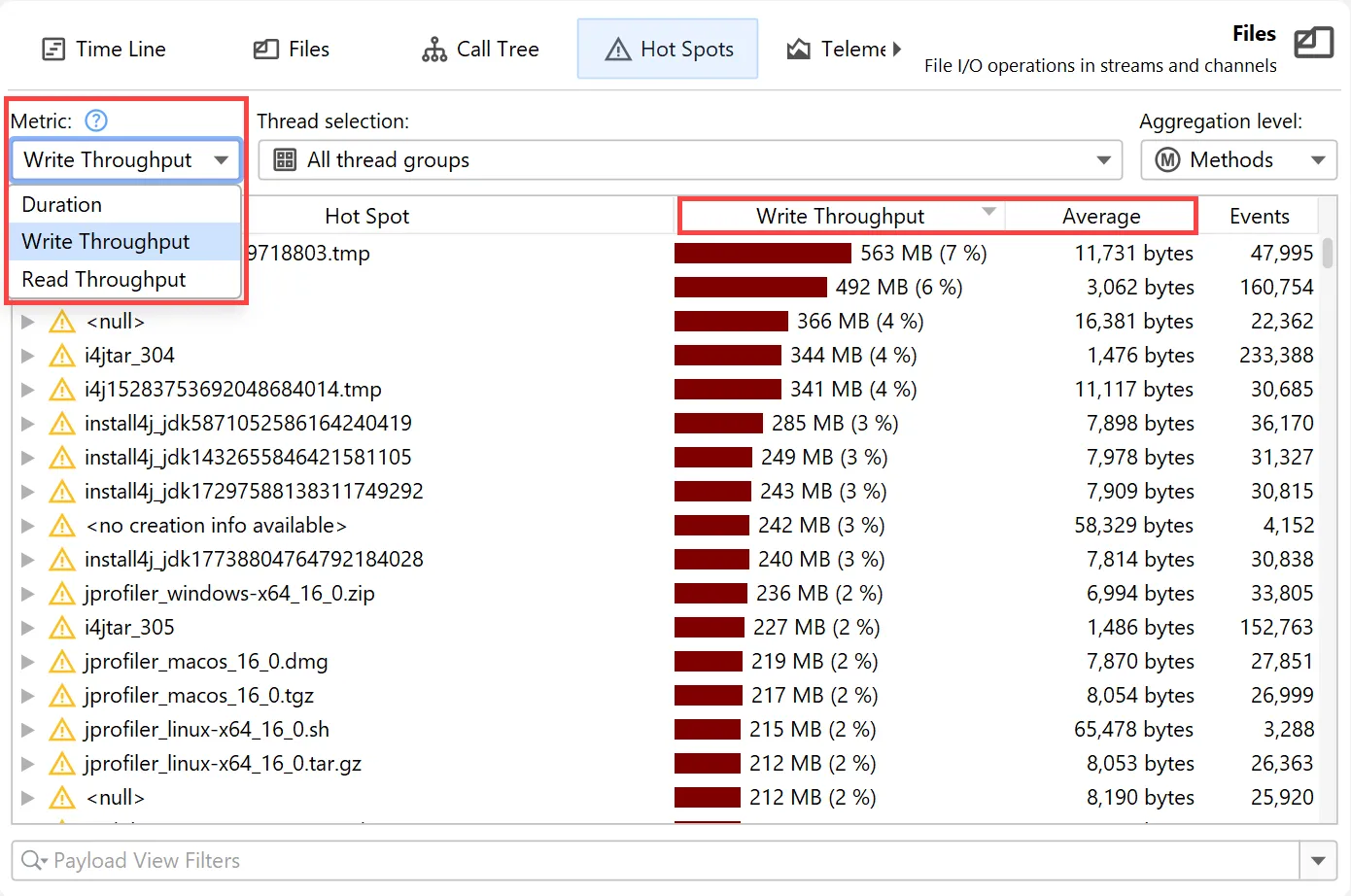The width and height of the screenshot is (1351, 896).
Task: Click the Metric help question mark icon
Action: coord(96,121)
